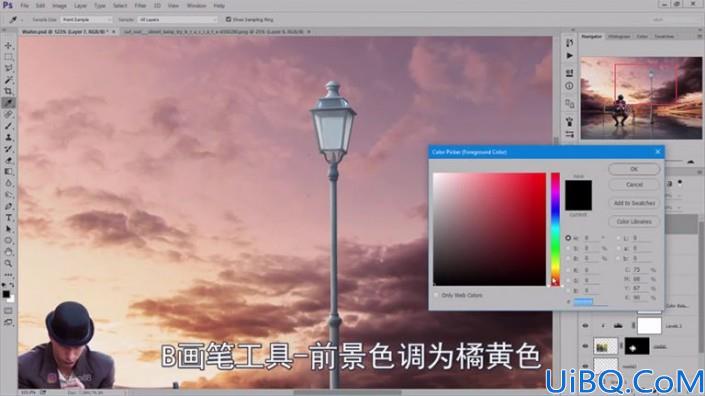Select the Dodge tool
Screen dimensions: 705x396
coord(9,195)
